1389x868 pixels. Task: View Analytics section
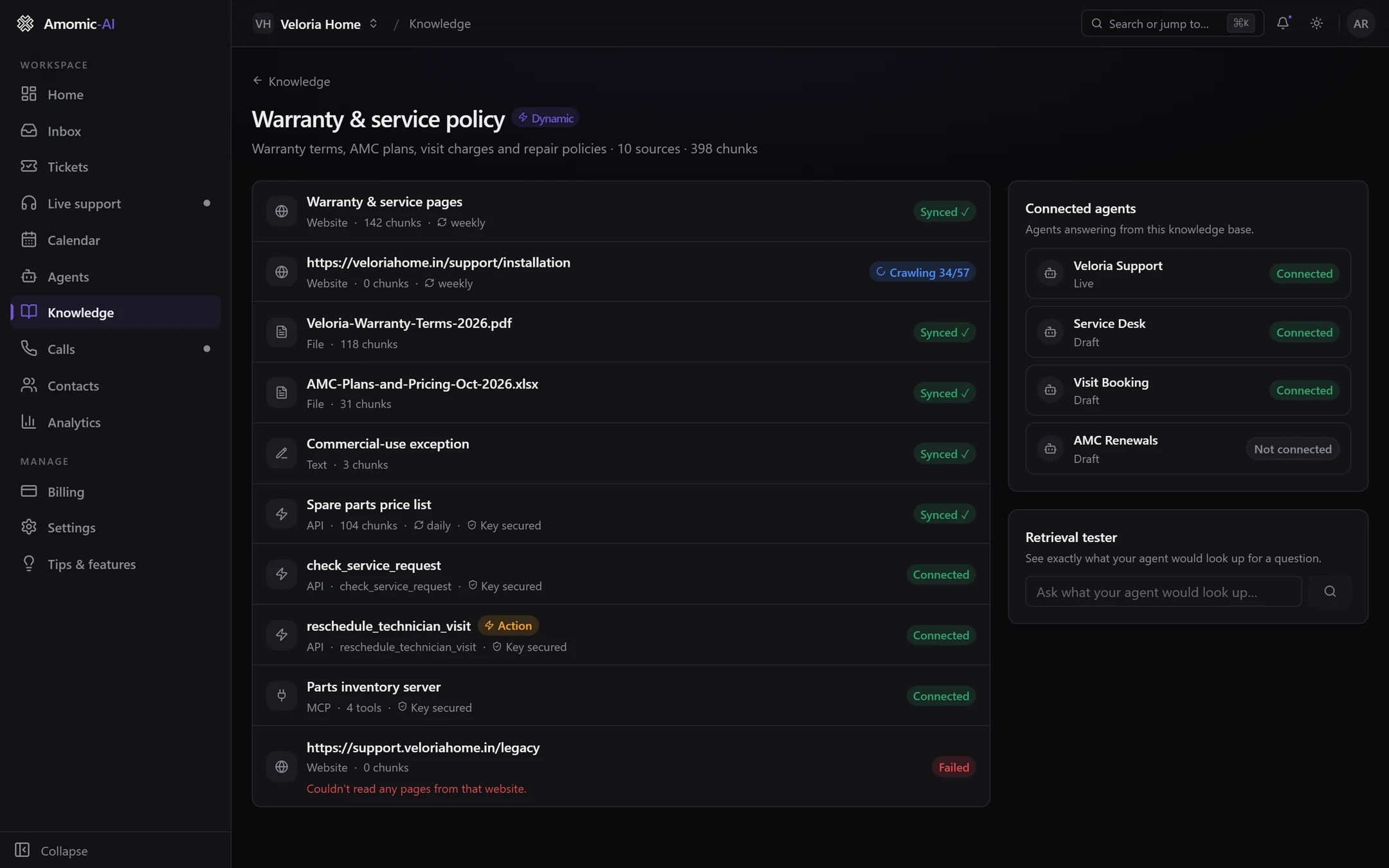tap(116, 422)
